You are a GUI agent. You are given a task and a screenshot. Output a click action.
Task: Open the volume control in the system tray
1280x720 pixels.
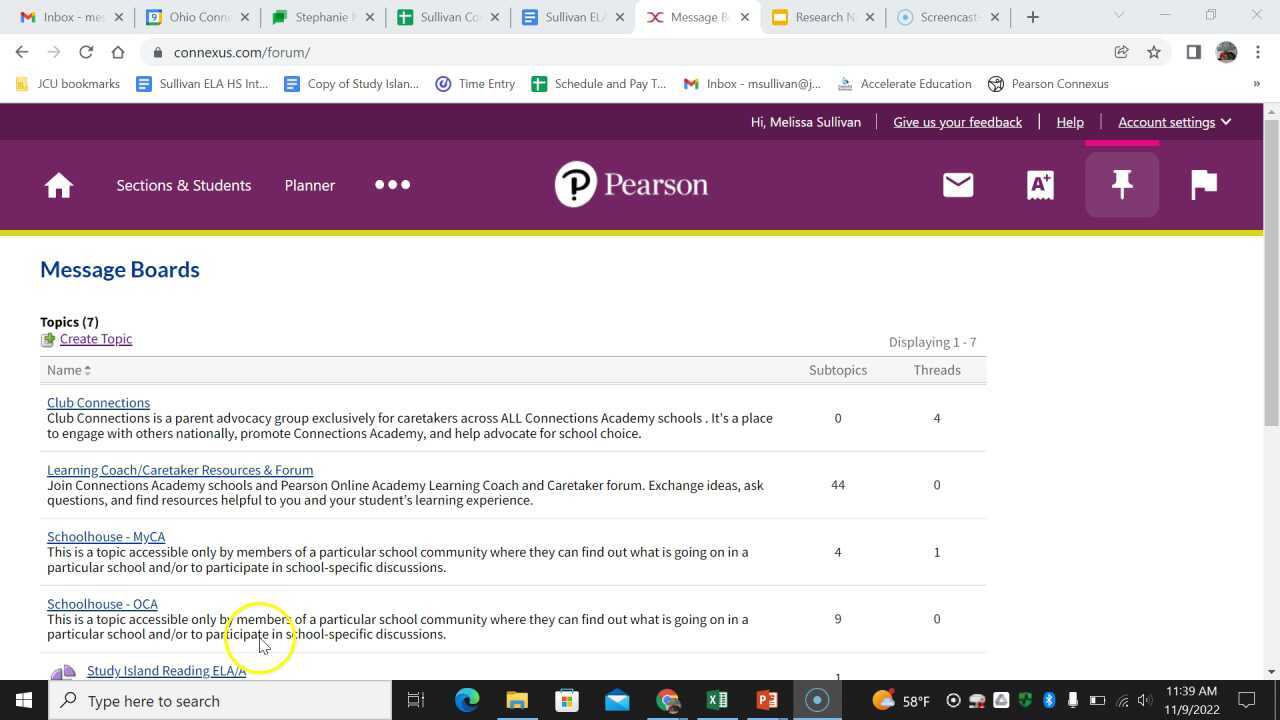coord(1142,700)
